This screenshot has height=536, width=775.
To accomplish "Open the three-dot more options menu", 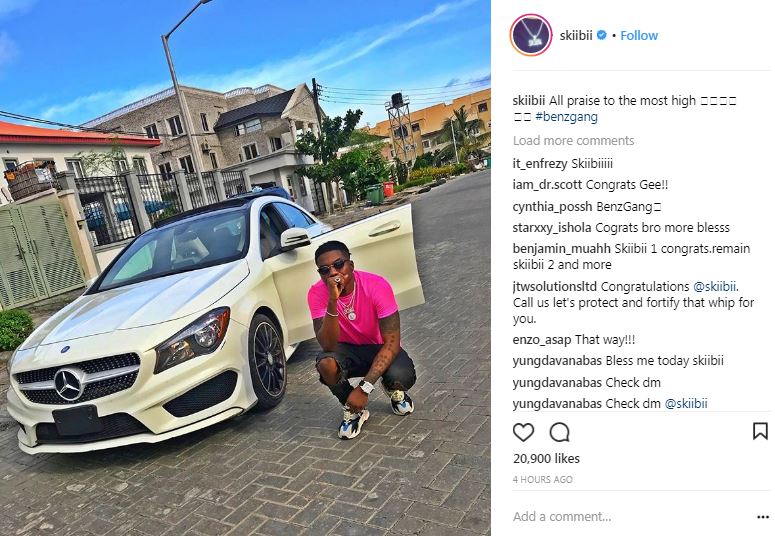I will tap(763, 517).
